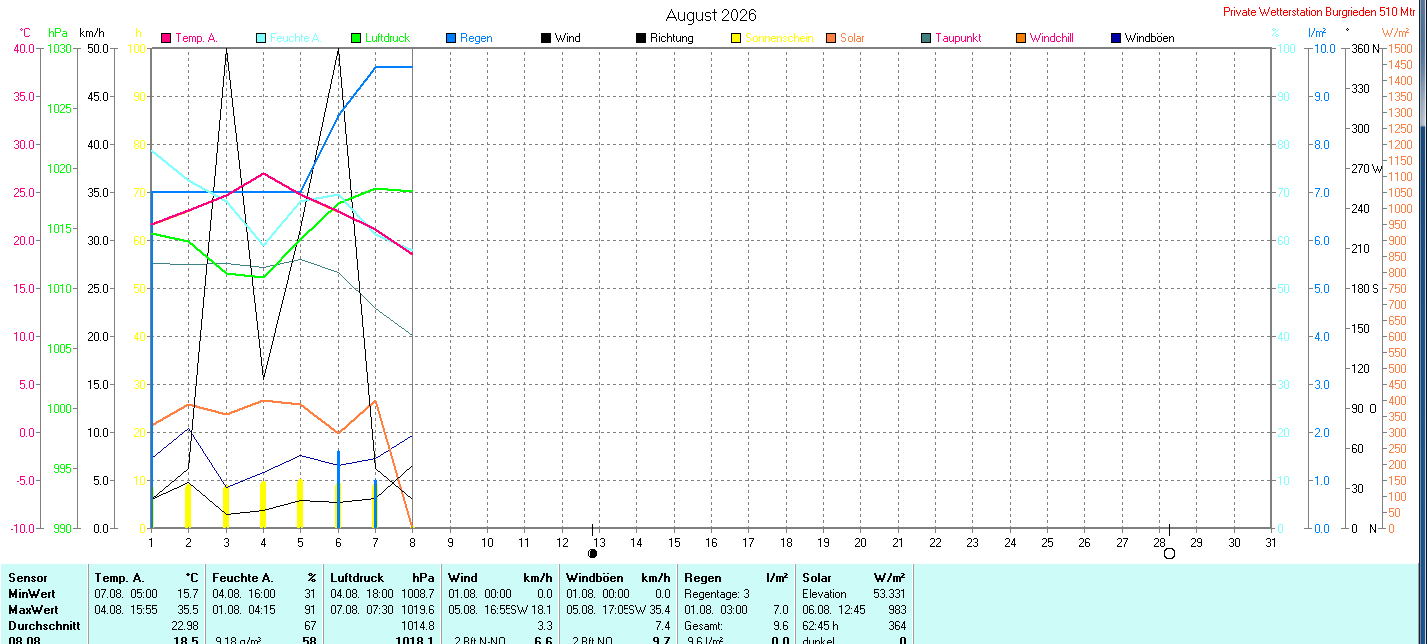The width and height of the screenshot is (1427, 644).
Task: Click the 'Sensor' header in the table
Action: [27, 578]
